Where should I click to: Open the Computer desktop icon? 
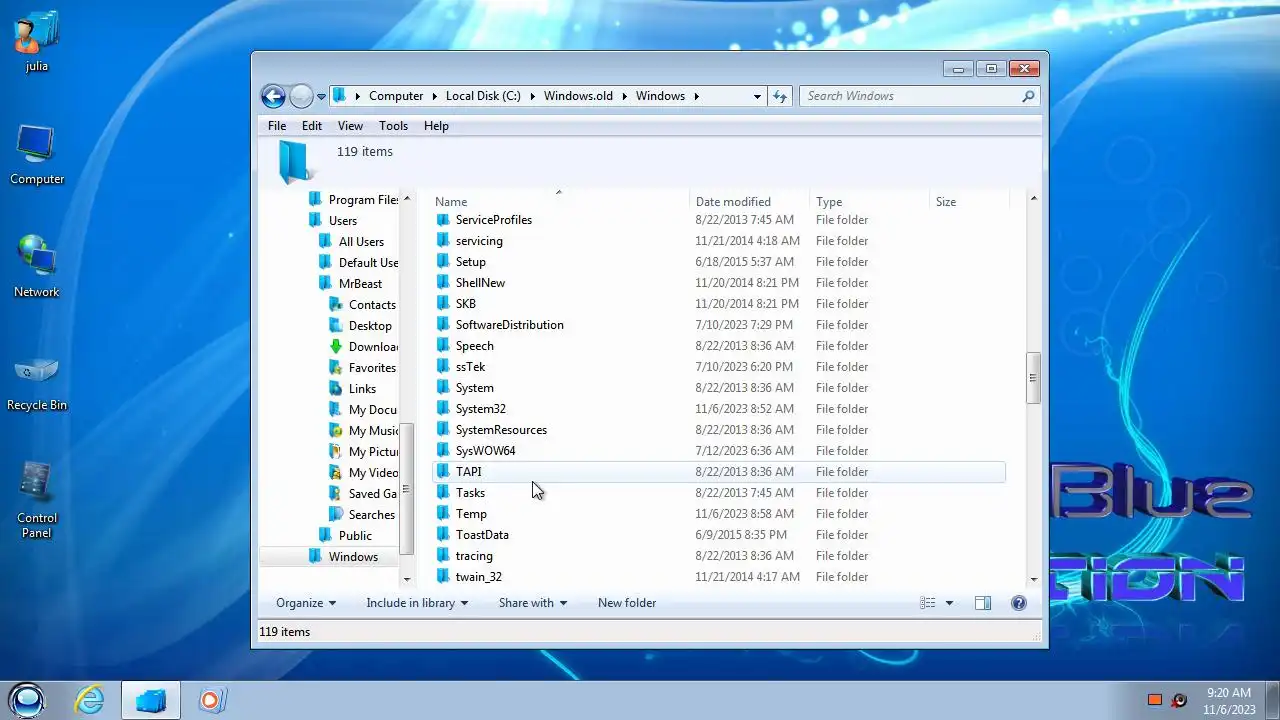[37, 155]
